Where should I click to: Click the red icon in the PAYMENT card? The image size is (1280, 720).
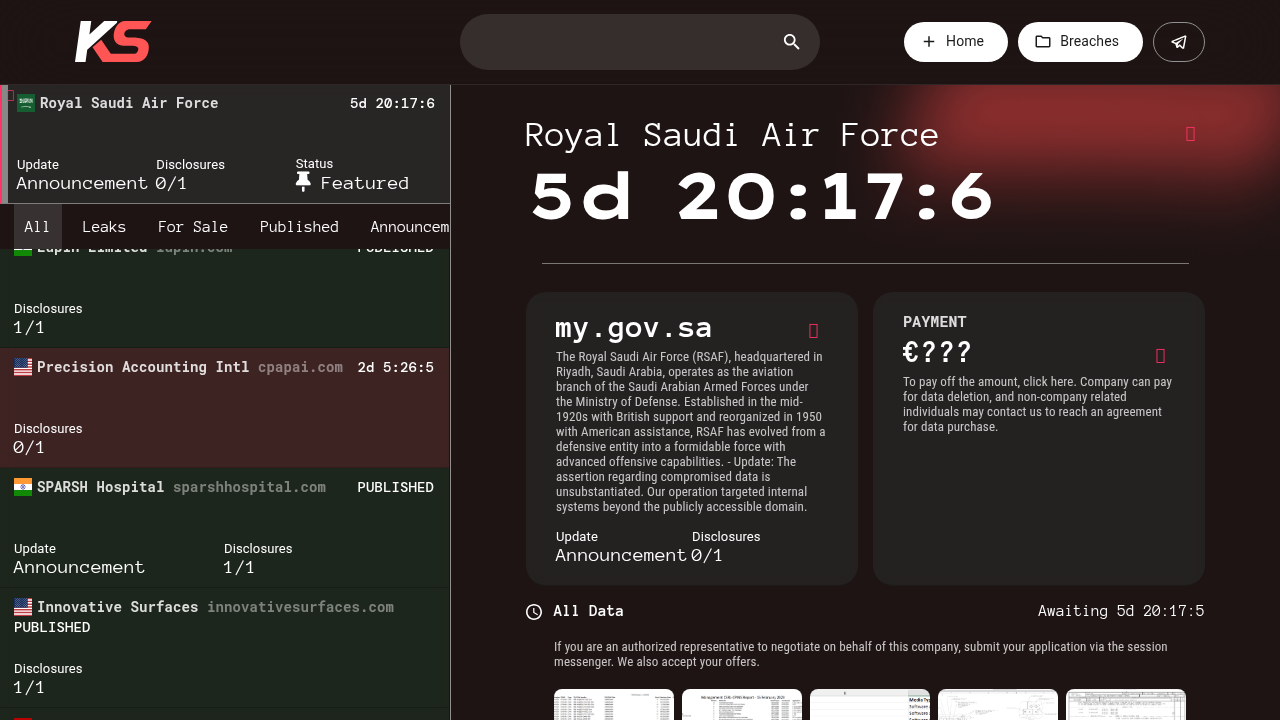coord(1160,356)
